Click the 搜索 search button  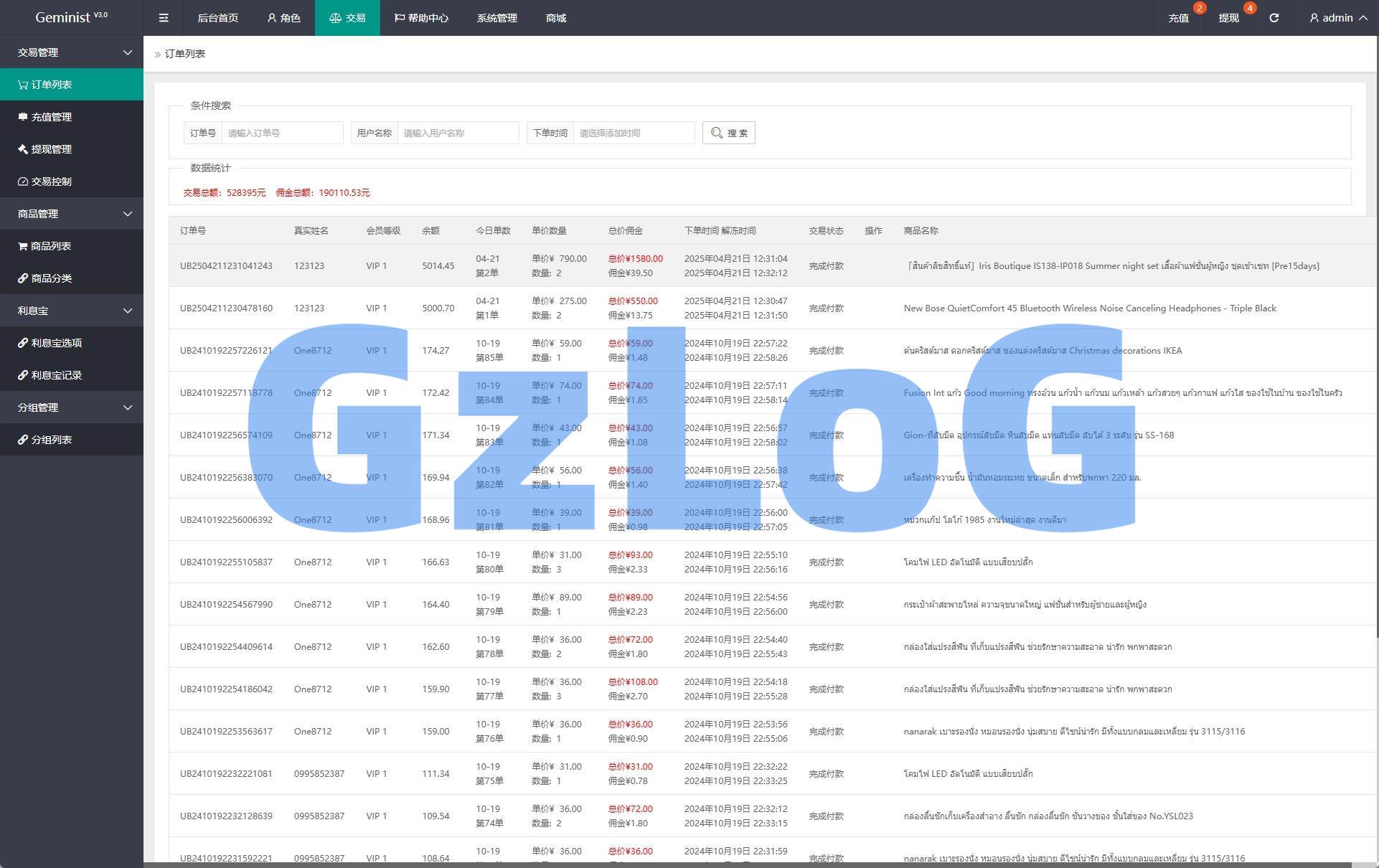point(728,133)
